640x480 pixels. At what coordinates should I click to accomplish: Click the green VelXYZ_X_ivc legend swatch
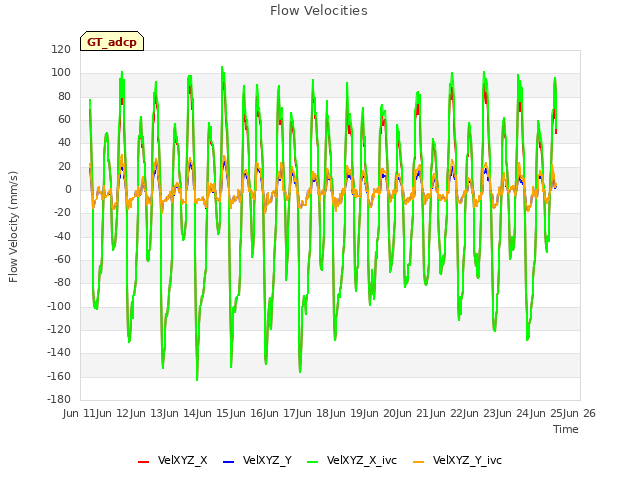click(x=312, y=462)
